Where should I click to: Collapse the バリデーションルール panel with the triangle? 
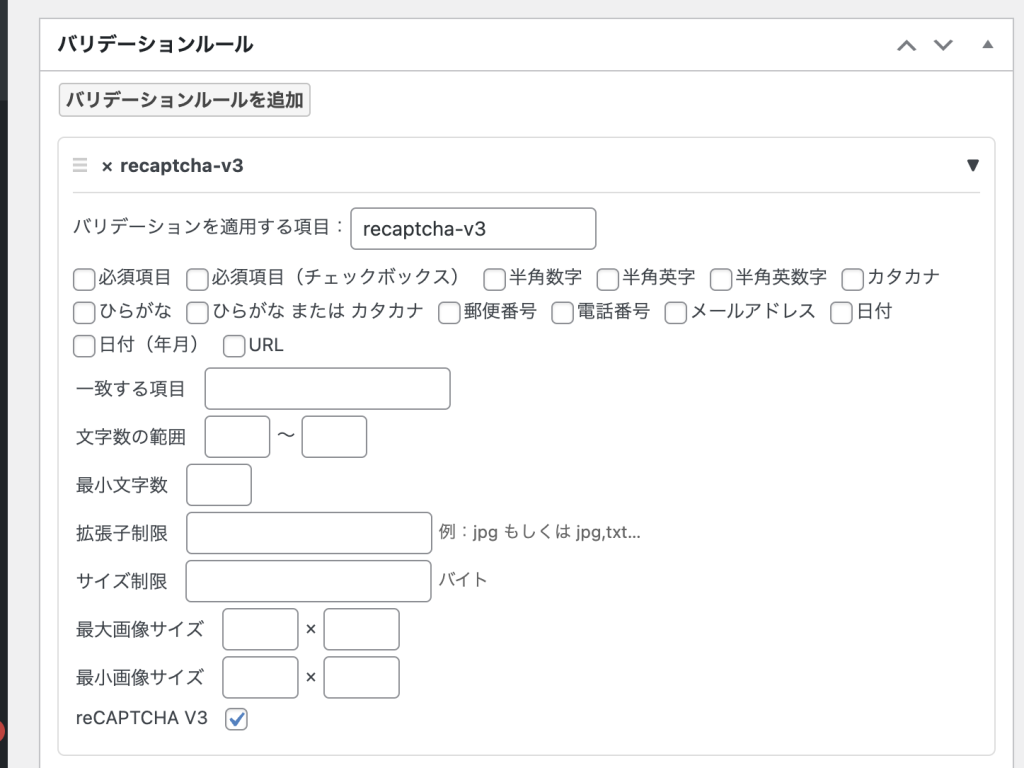[x=987, y=44]
